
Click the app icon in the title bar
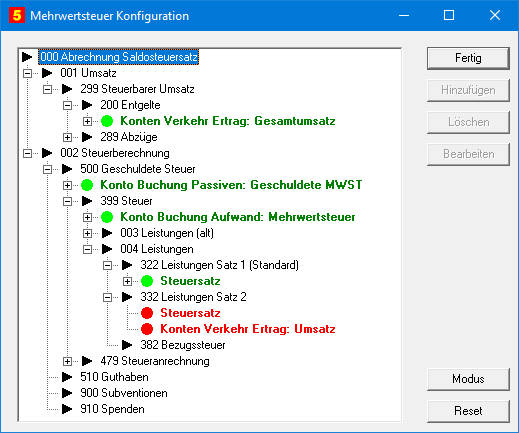click(17, 15)
